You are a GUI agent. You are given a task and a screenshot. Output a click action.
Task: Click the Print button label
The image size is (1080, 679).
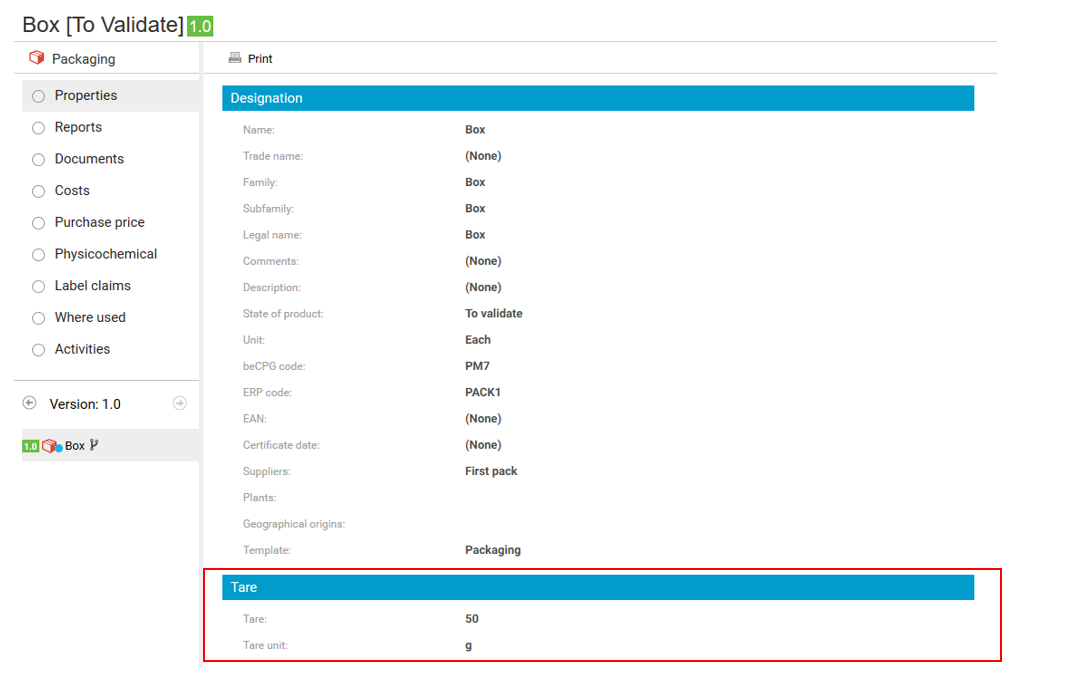click(x=260, y=59)
